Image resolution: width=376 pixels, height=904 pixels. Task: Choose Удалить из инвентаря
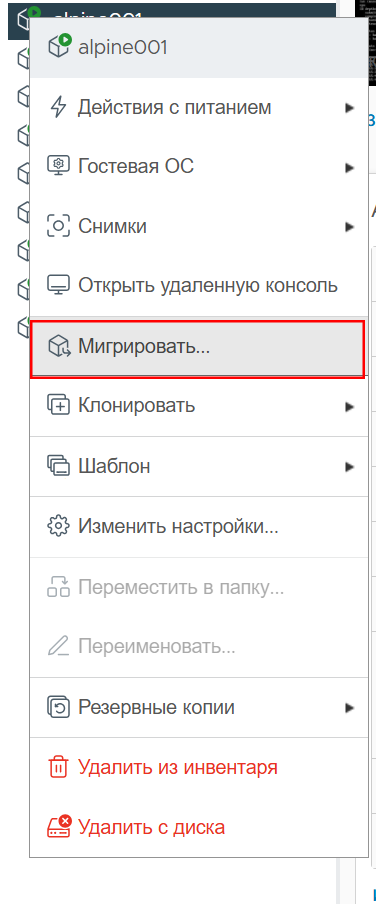click(199, 767)
